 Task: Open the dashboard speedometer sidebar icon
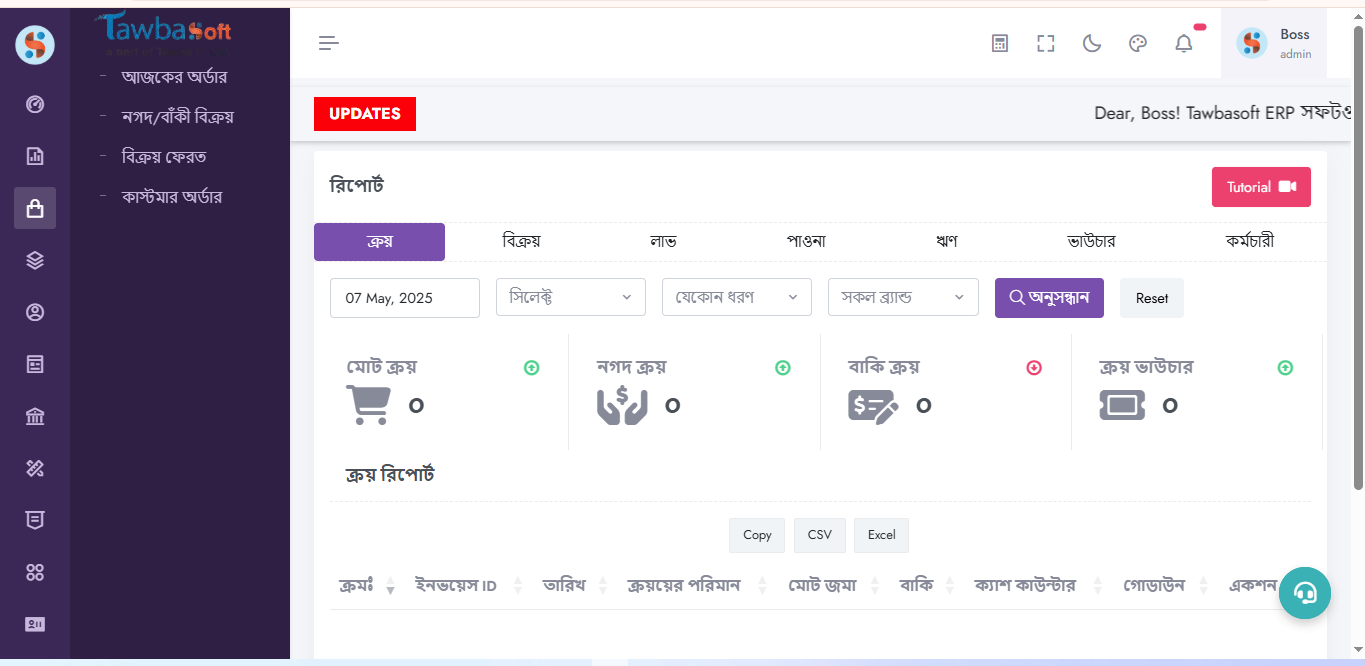tap(35, 104)
